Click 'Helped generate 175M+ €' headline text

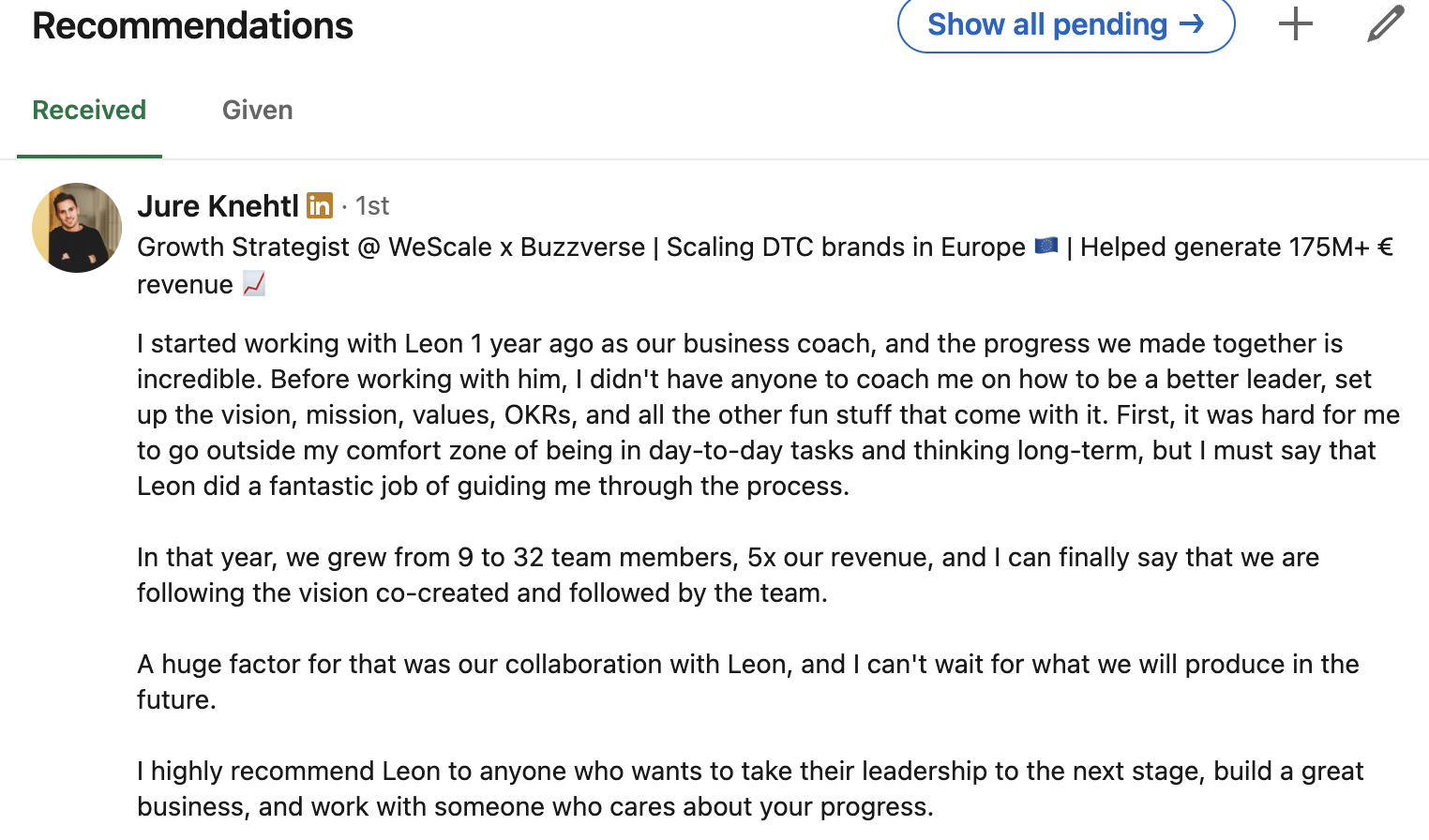(1236, 247)
